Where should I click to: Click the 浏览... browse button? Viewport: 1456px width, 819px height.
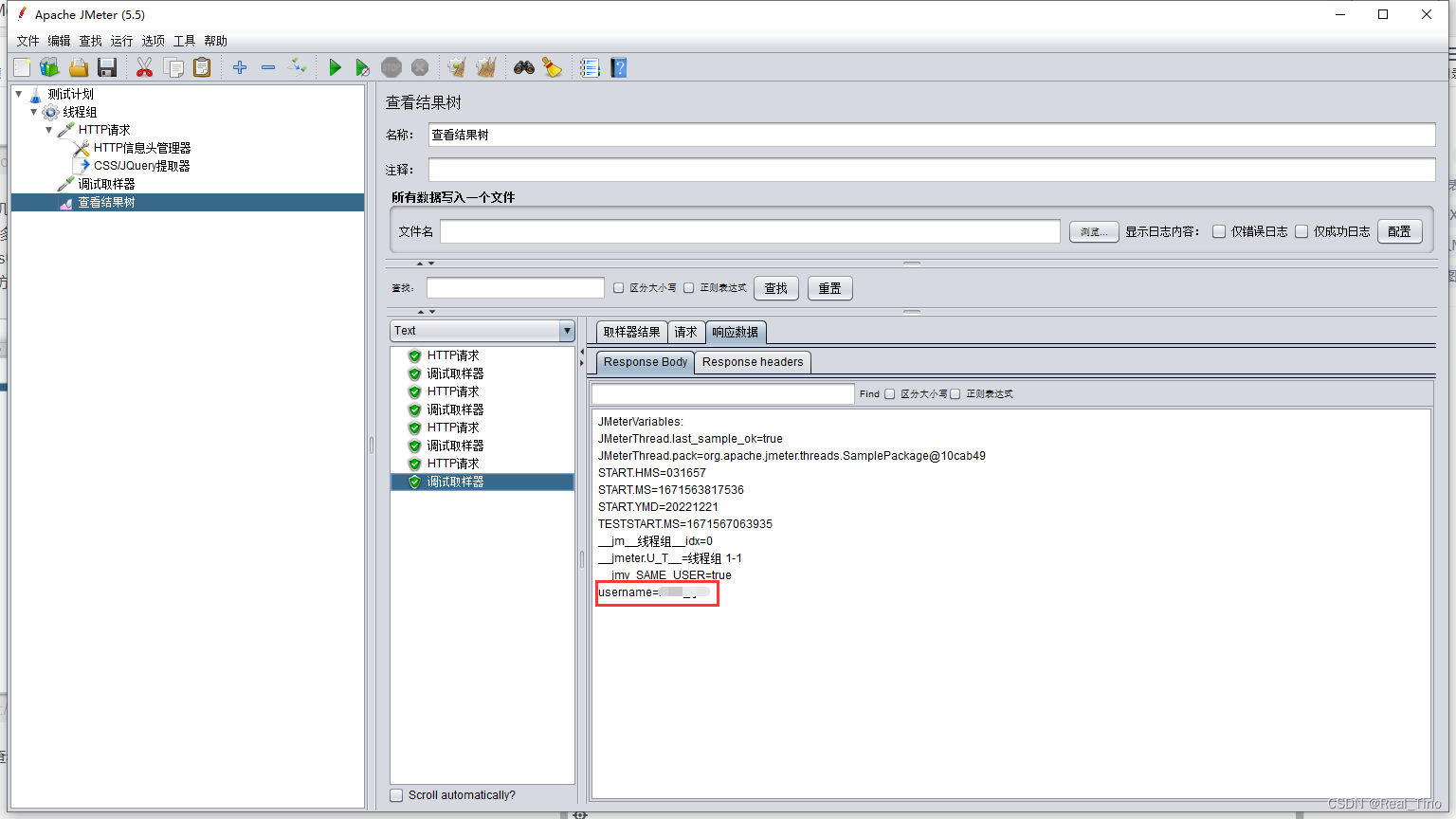click(x=1094, y=231)
